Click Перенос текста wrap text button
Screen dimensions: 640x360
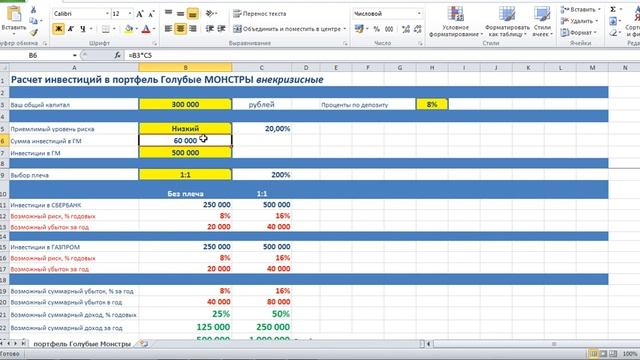coord(260,13)
